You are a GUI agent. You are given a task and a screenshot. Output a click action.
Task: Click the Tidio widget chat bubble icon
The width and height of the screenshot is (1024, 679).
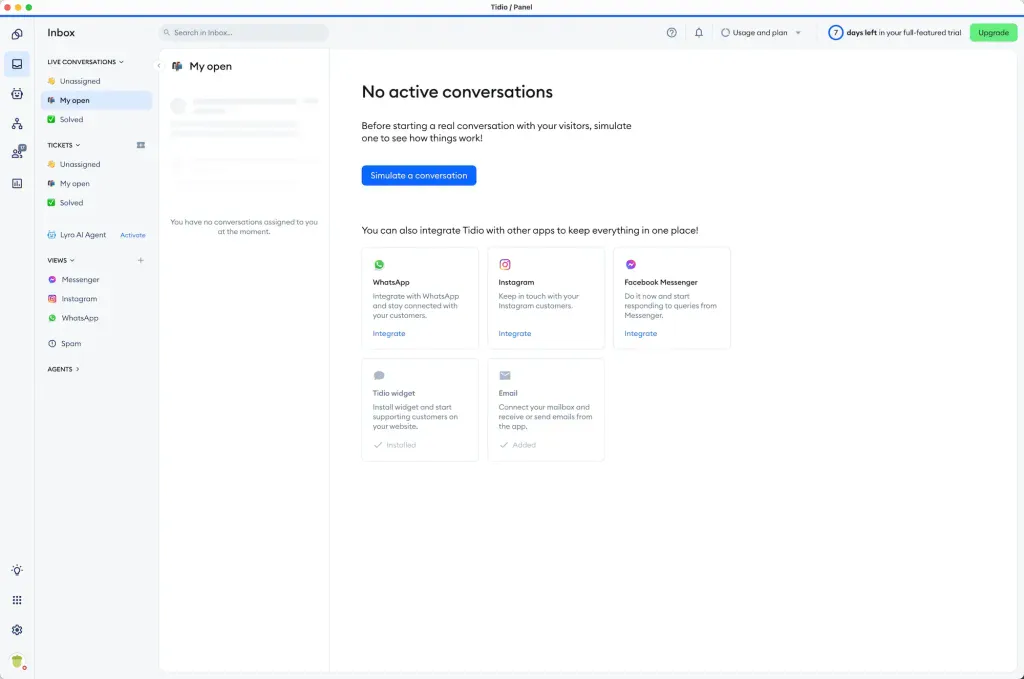379,375
